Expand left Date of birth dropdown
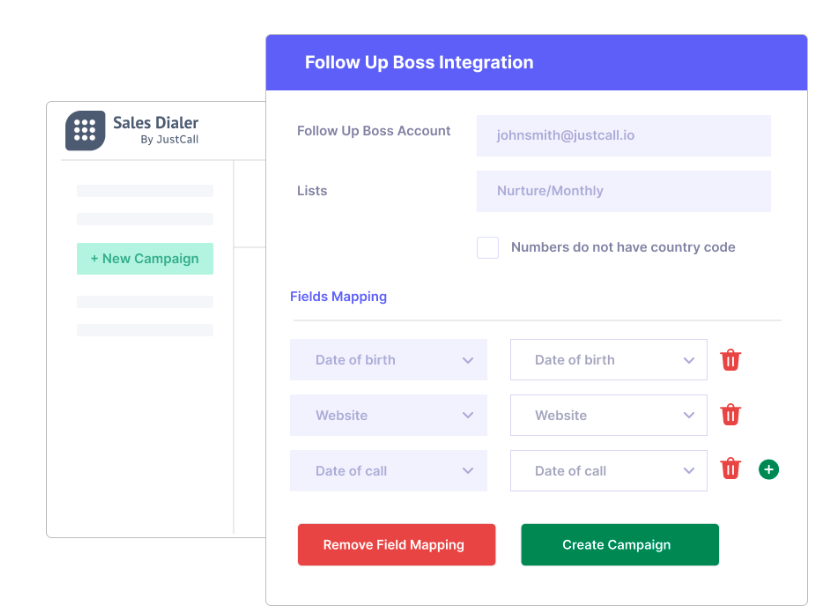Image resolution: width=822 pixels, height=616 pixels. [388, 360]
